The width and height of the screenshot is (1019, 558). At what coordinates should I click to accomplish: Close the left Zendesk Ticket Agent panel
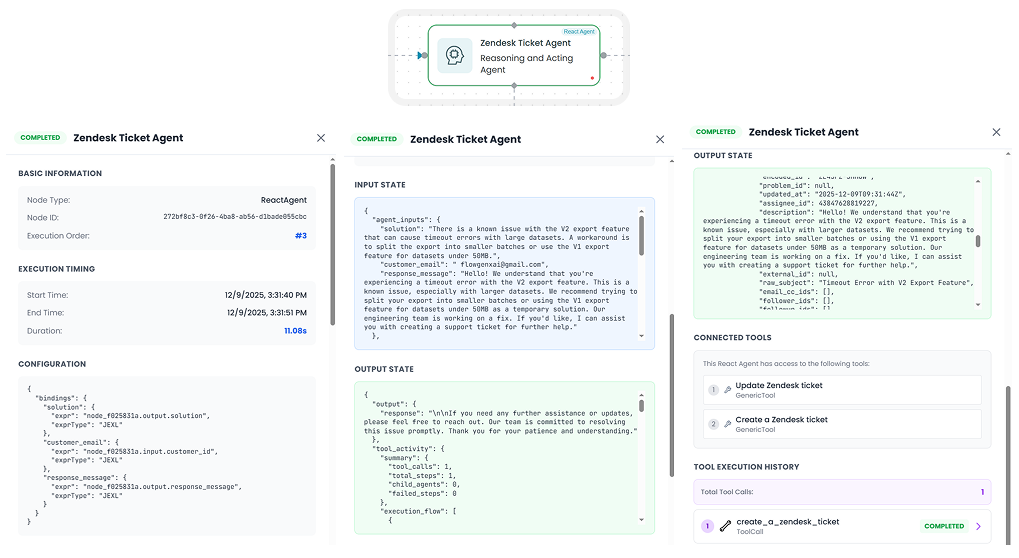321,138
